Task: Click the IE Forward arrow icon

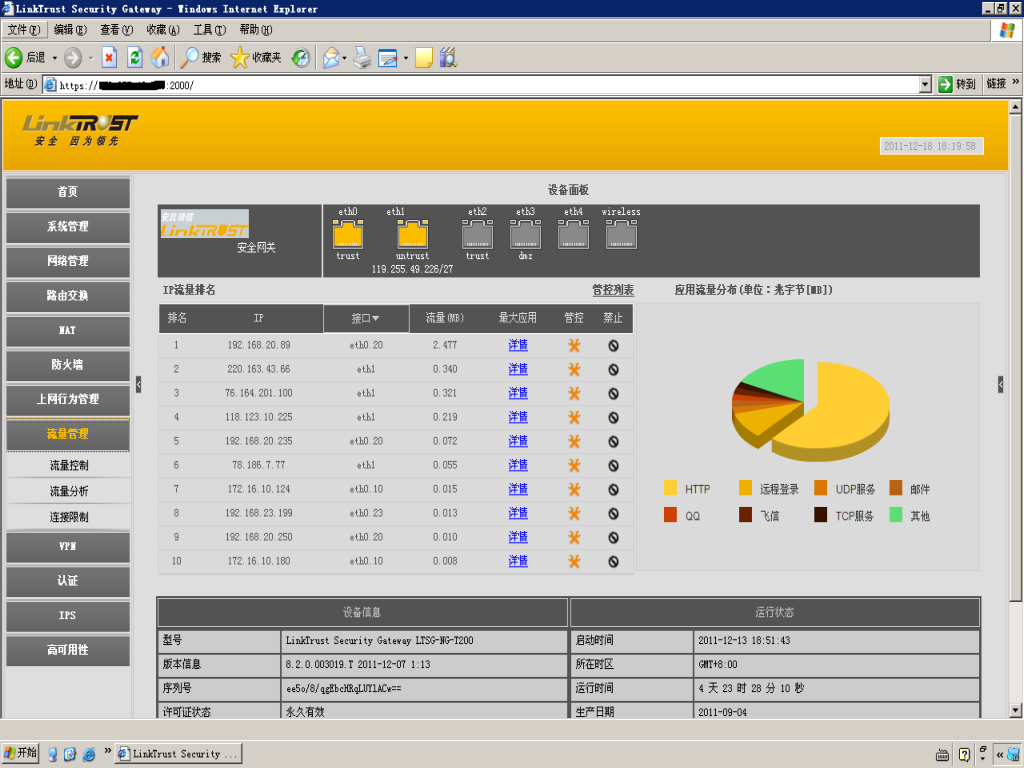Action: pyautogui.click(x=73, y=57)
